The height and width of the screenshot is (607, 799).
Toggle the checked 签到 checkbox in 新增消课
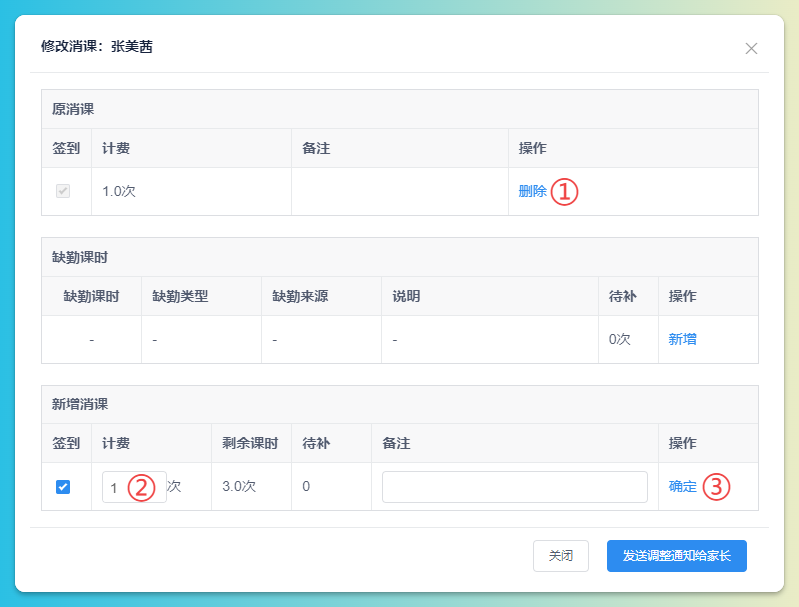(63, 487)
